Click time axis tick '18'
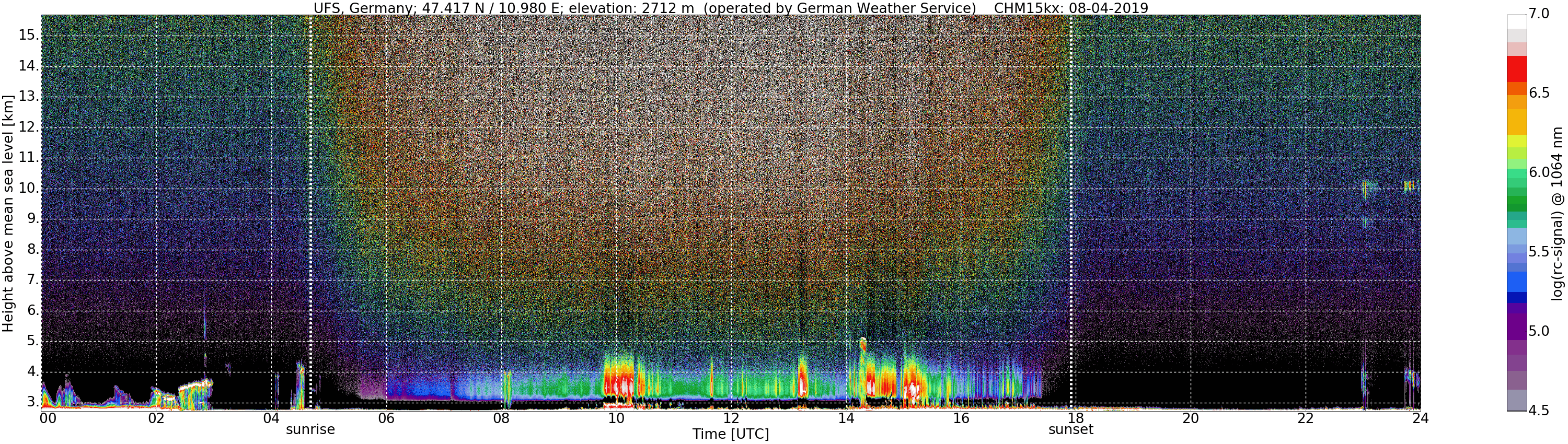 coord(1076,418)
